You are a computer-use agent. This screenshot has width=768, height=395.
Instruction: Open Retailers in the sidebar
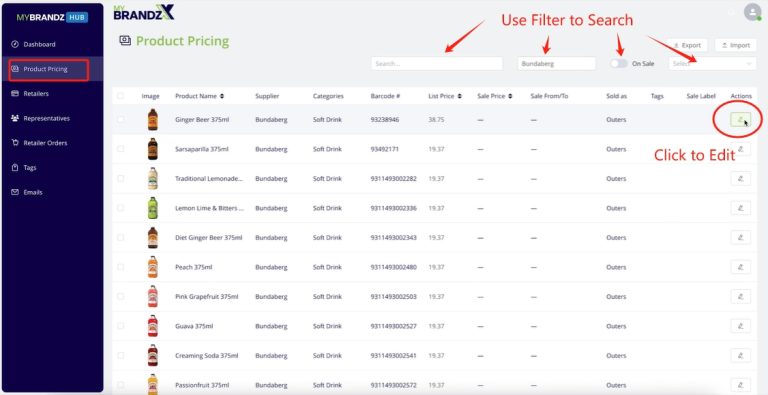click(36, 93)
